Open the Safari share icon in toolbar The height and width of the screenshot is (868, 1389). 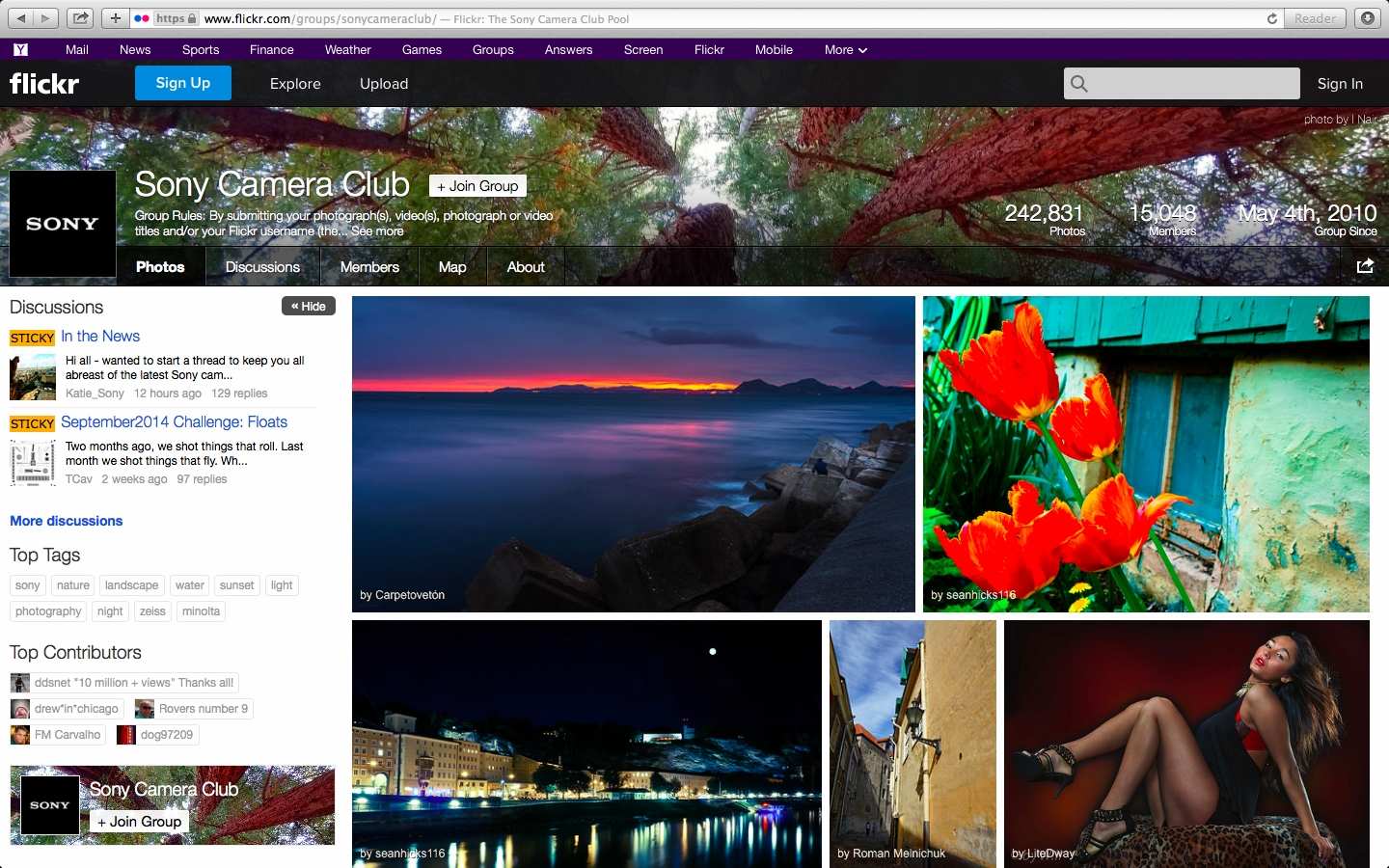click(x=80, y=18)
